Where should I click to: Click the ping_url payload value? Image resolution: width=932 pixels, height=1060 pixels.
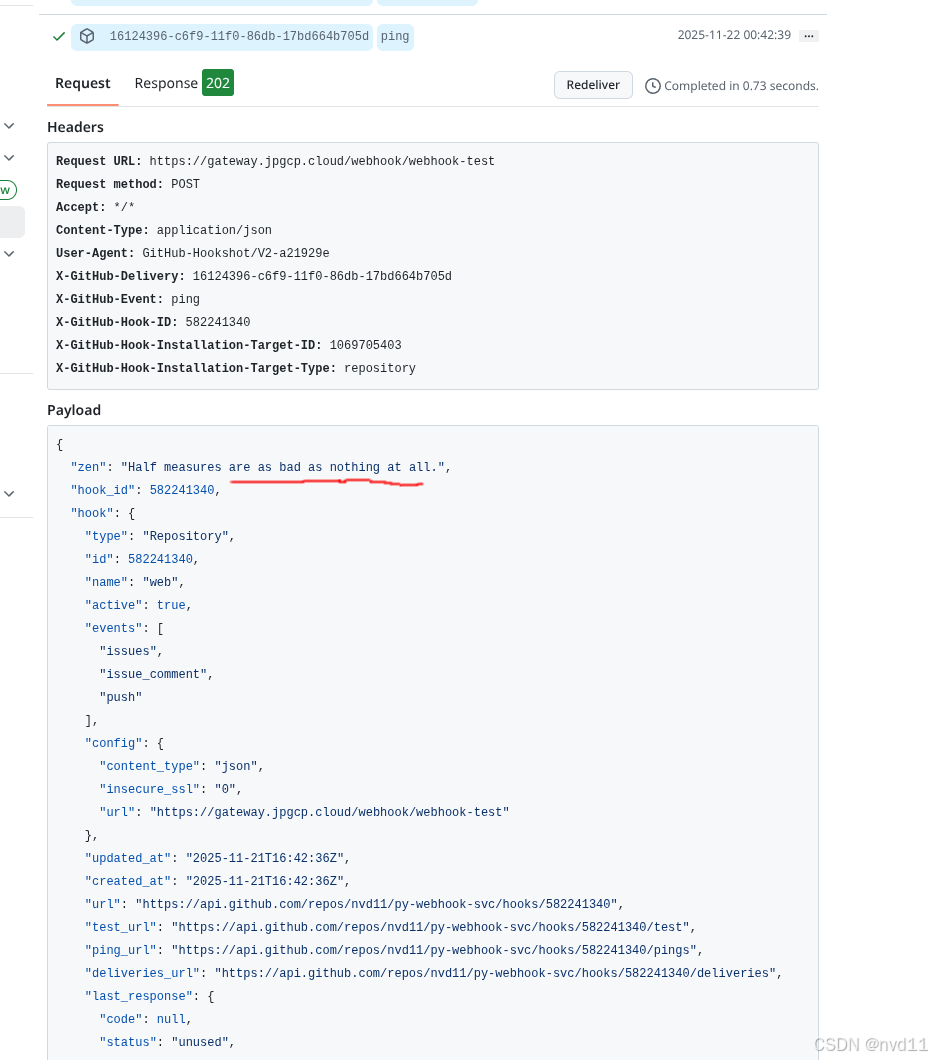pos(434,950)
